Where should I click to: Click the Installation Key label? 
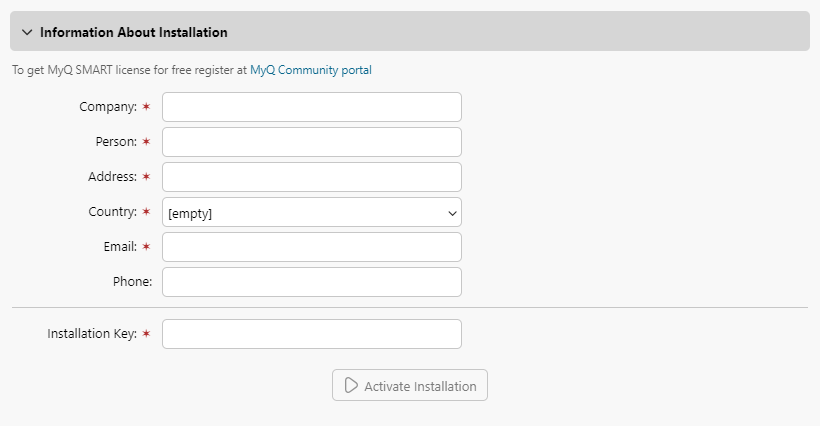coord(92,333)
